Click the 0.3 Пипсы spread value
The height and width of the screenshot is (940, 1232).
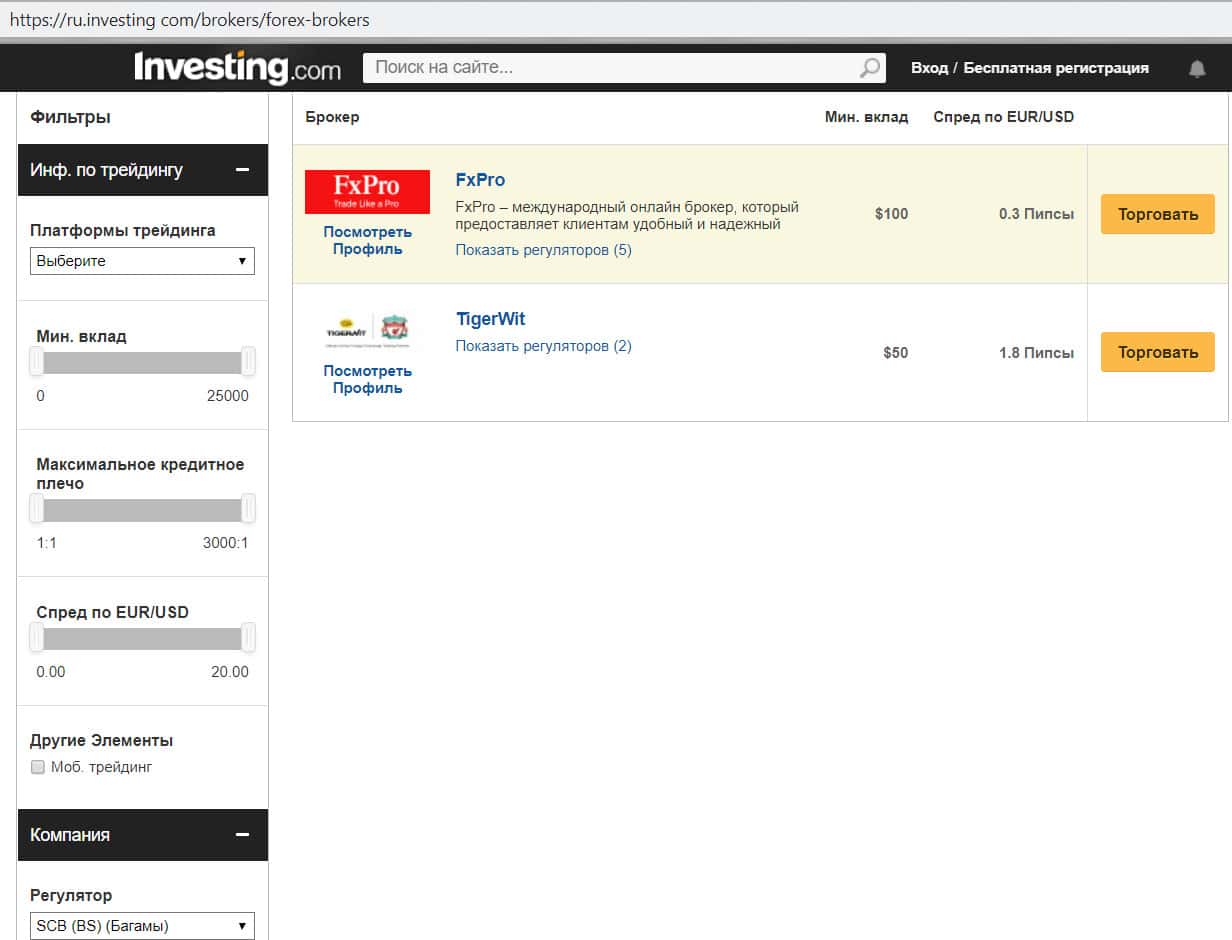1036,214
